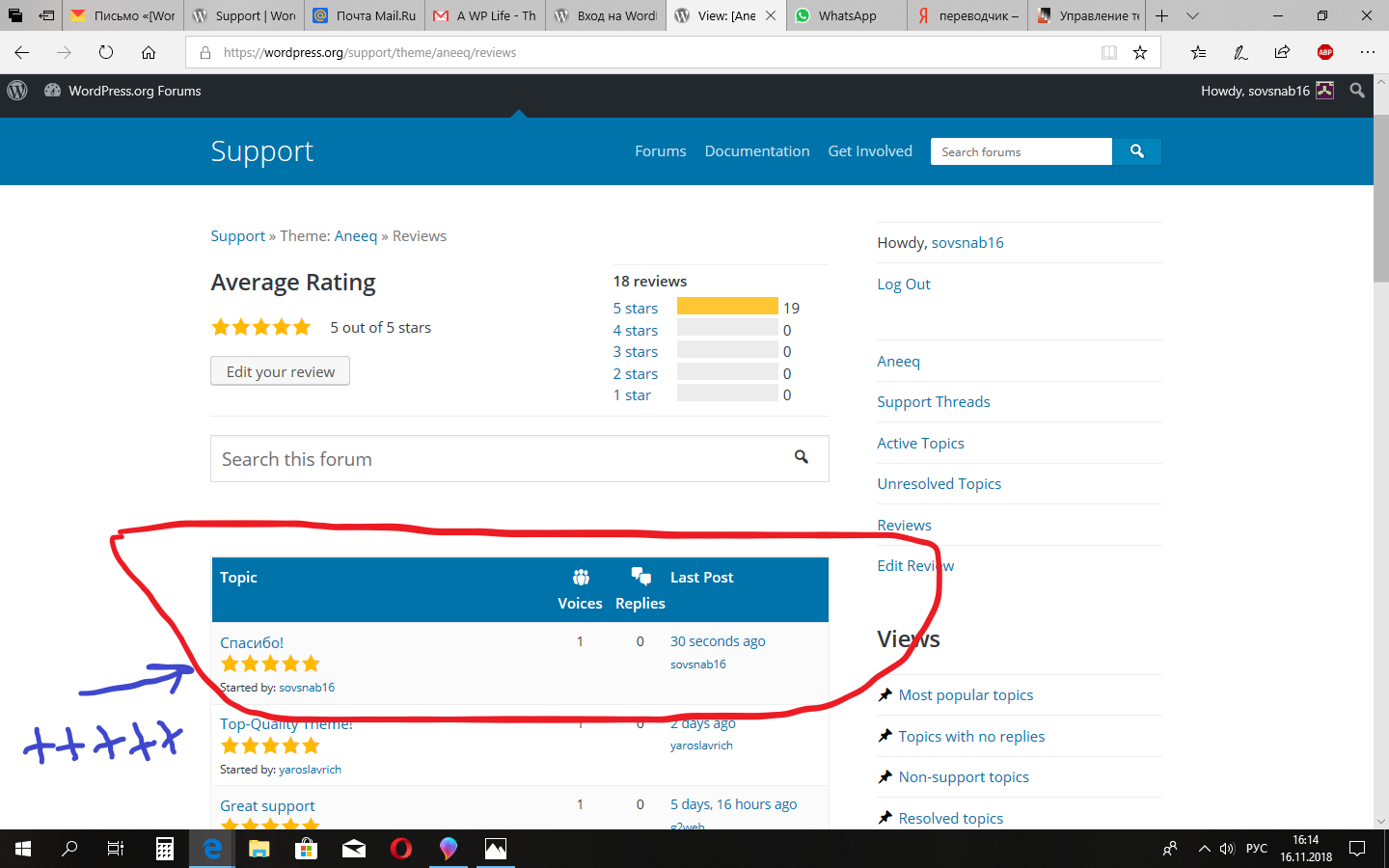This screenshot has height=868, width=1389.
Task: Open the Mail app from the taskbar
Action: [x=354, y=849]
